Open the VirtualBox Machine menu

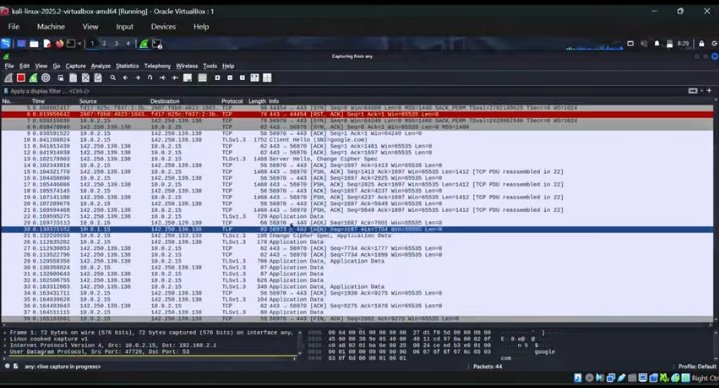click(x=51, y=27)
